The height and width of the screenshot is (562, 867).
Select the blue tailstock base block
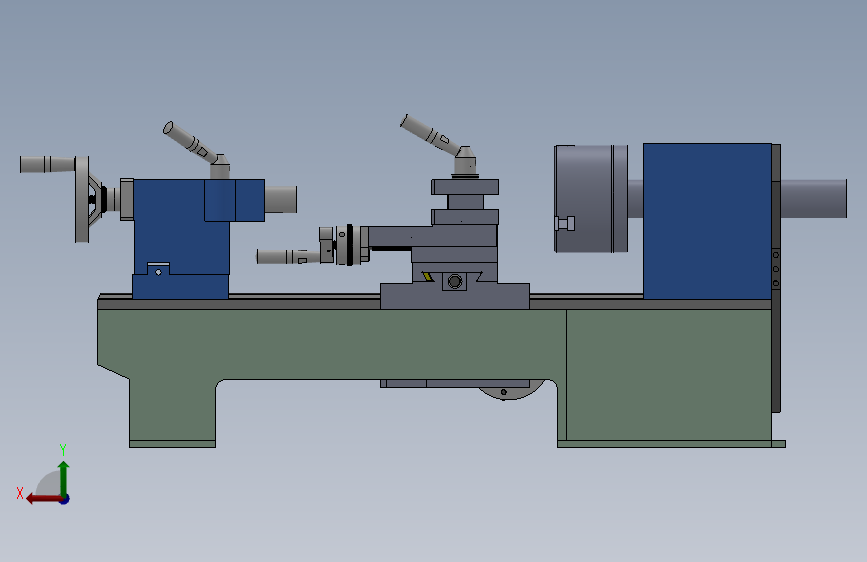(x=180, y=287)
